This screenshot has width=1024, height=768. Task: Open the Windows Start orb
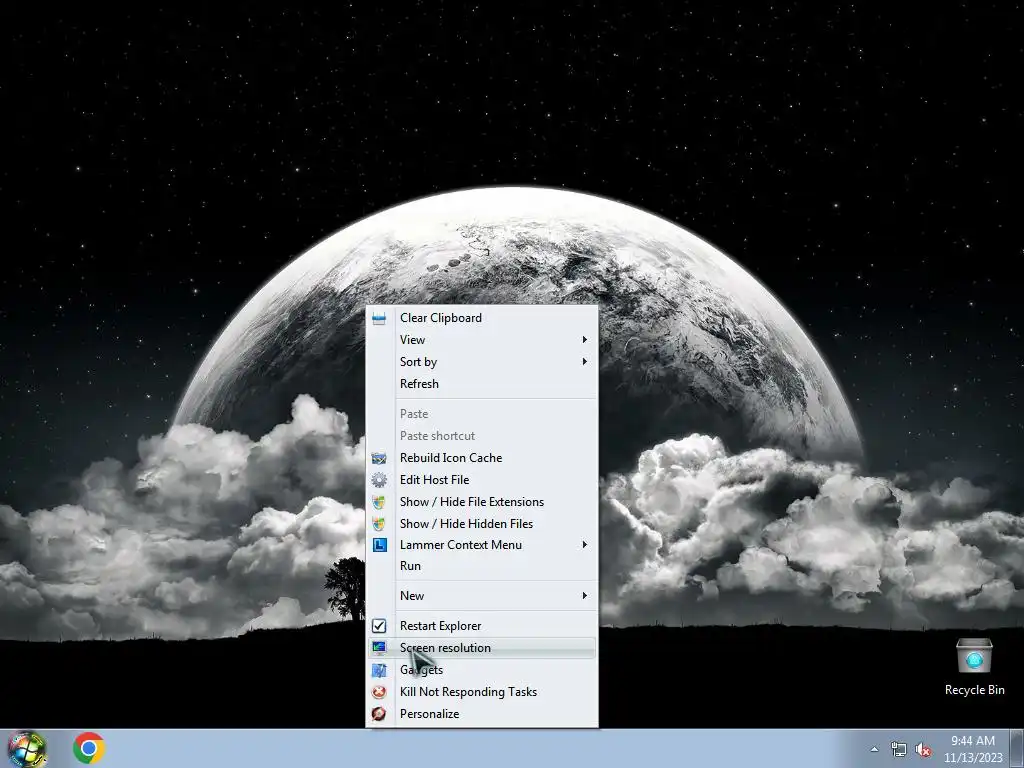coord(27,749)
